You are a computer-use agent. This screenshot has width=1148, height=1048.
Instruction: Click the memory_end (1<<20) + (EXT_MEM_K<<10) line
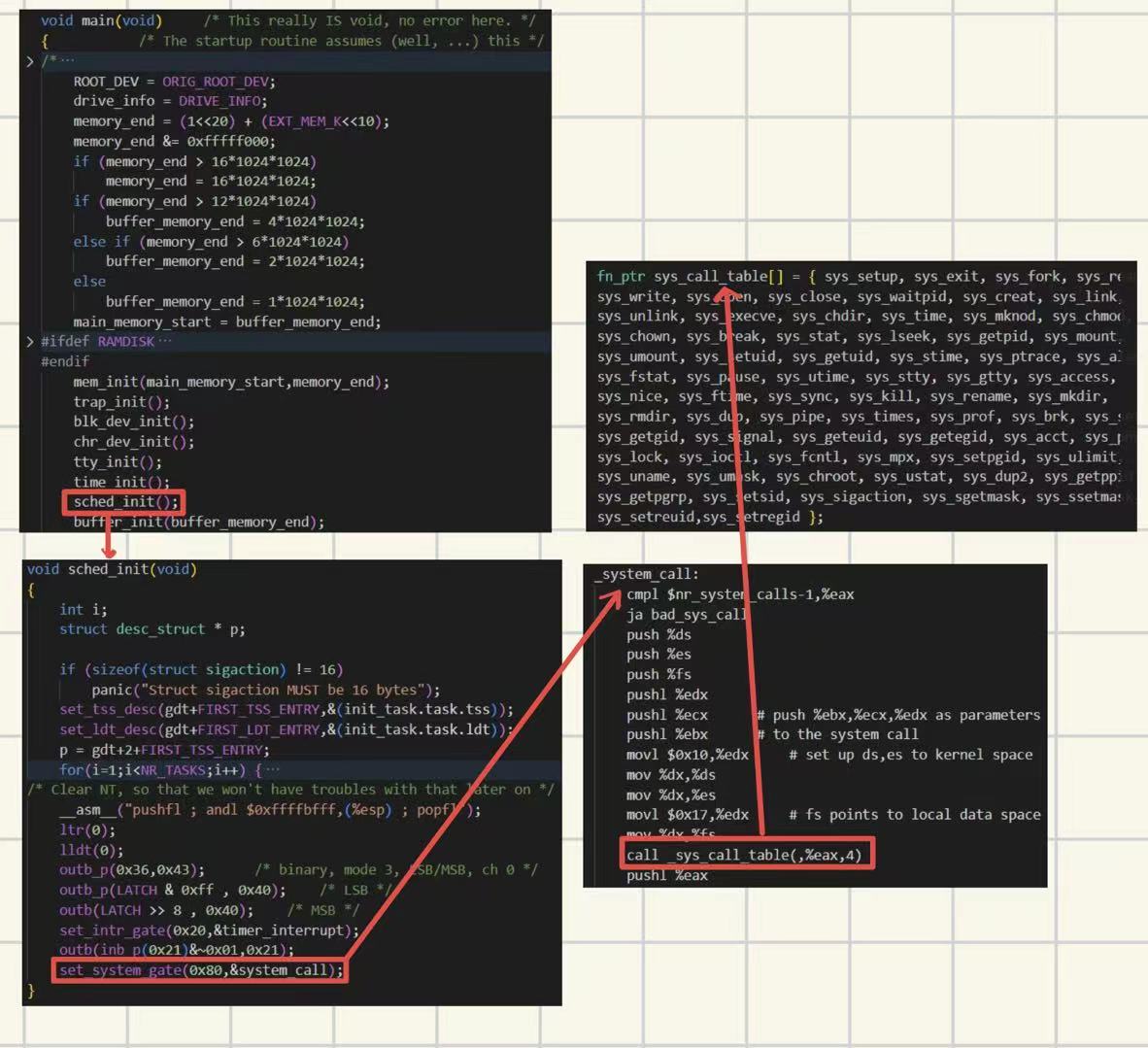tap(231, 120)
